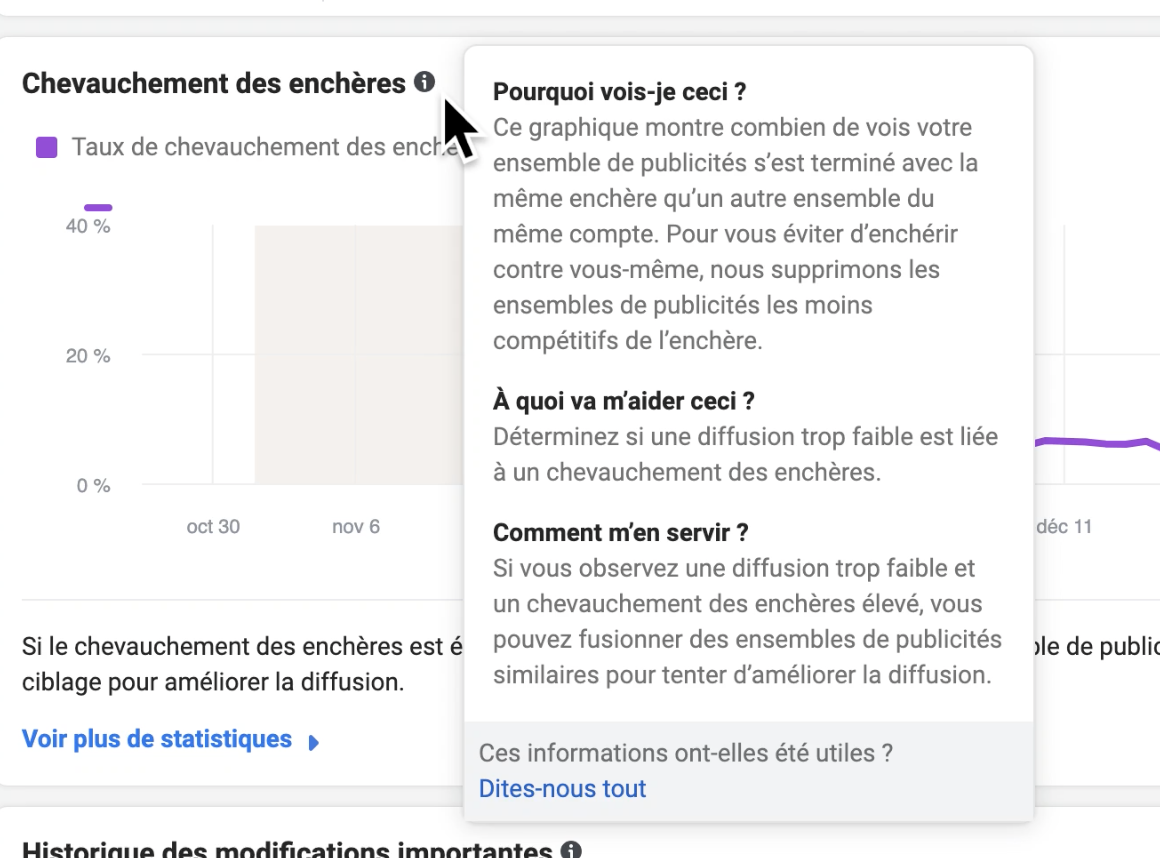Click the 40 % axis label
This screenshot has height=858, width=1160.
[x=88, y=226]
